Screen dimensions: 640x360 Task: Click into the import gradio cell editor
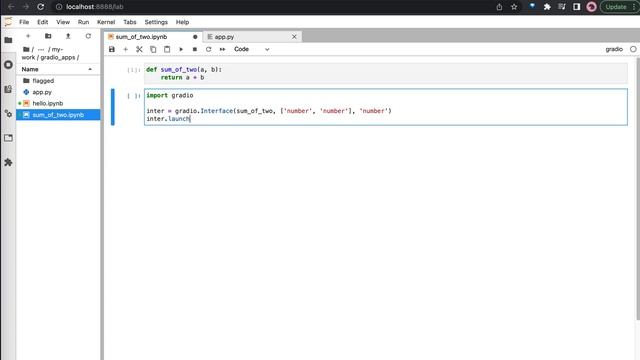[x=386, y=107]
